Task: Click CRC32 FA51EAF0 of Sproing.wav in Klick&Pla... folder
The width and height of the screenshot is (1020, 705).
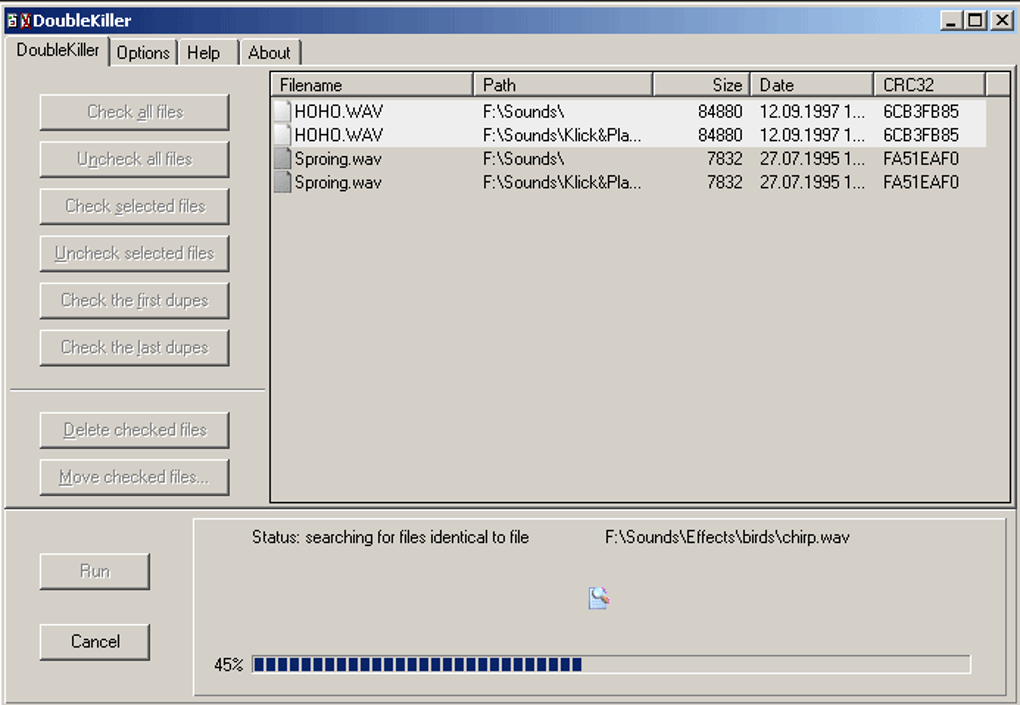Action: (x=921, y=183)
